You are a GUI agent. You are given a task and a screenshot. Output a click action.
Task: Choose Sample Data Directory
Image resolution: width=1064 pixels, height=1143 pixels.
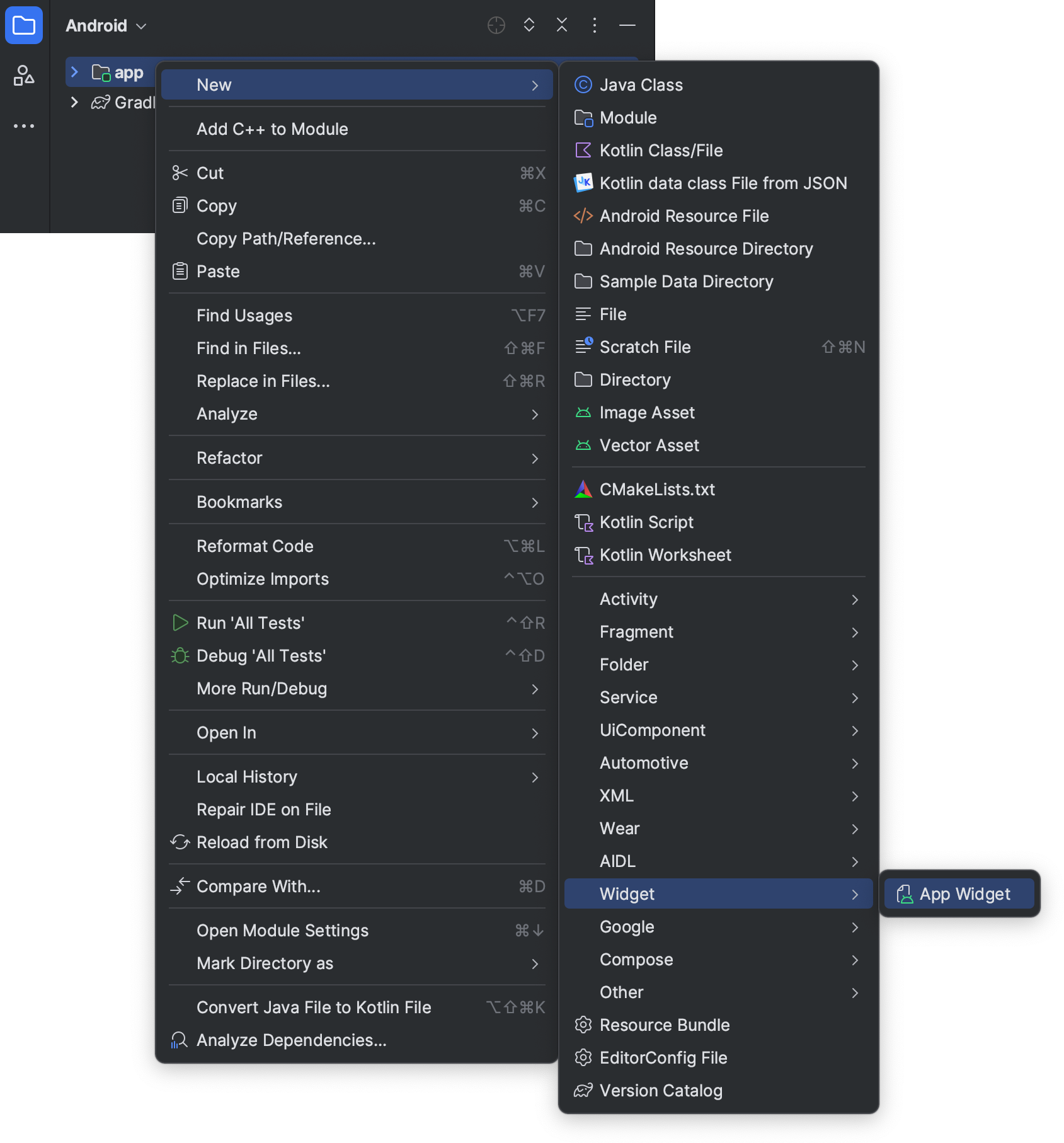(x=718, y=281)
